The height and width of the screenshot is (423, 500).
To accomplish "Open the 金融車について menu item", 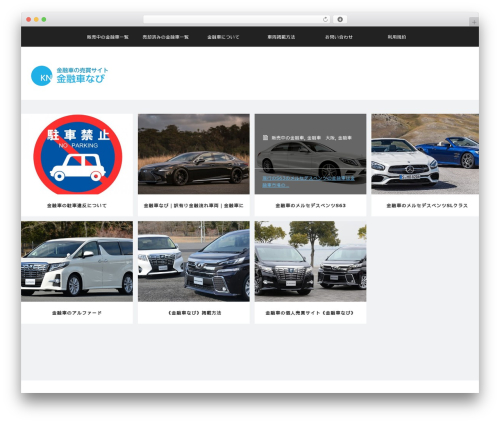I will (x=223, y=37).
